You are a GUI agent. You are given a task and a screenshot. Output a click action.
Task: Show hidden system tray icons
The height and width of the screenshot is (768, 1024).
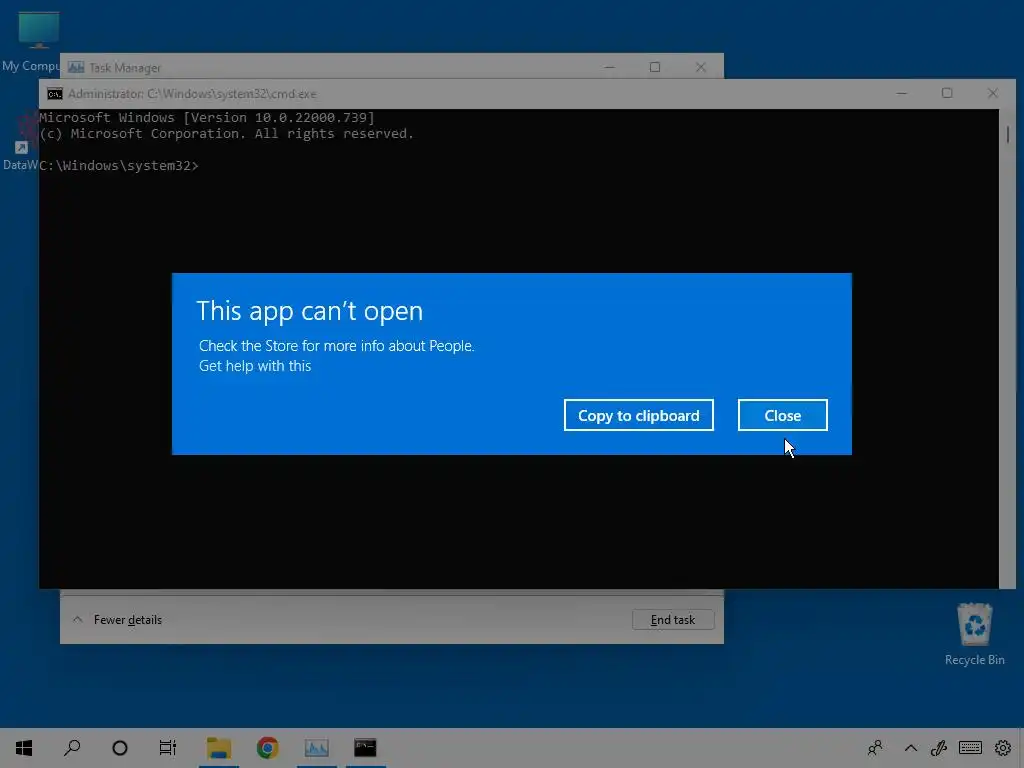tap(910, 748)
